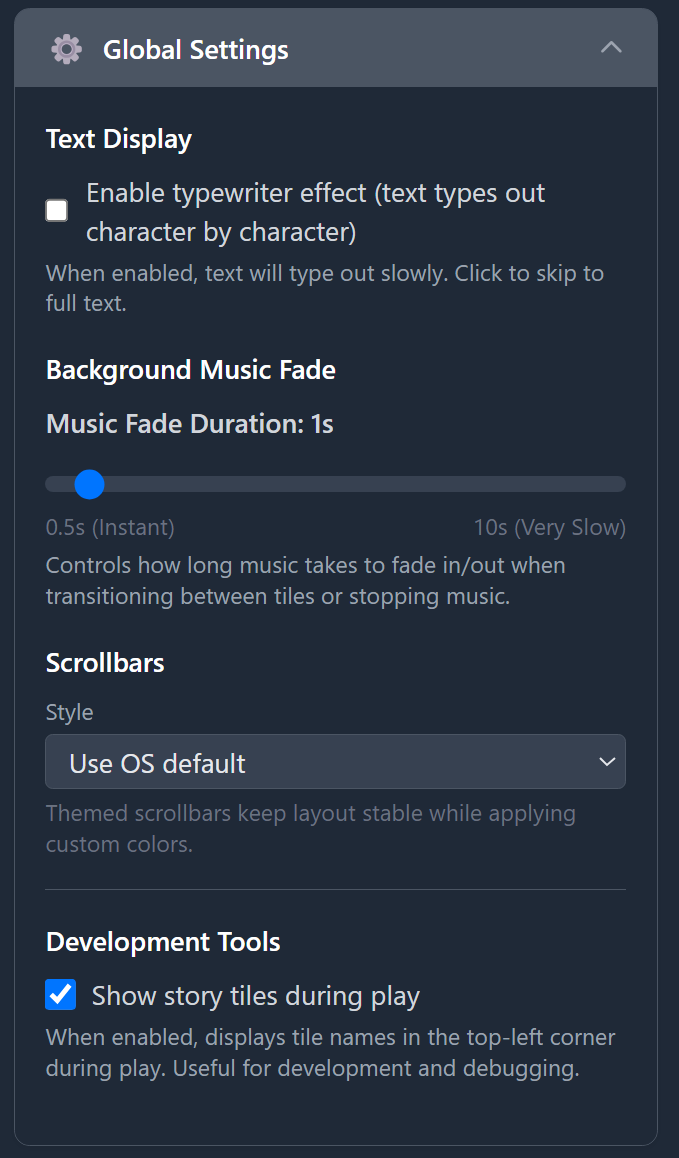Click the Style field label
The height and width of the screenshot is (1158, 679).
pos(70,712)
